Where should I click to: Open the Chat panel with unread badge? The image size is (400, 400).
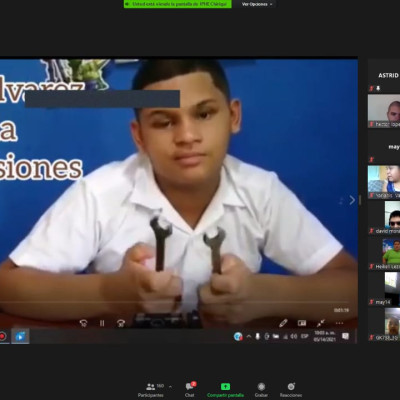190,390
